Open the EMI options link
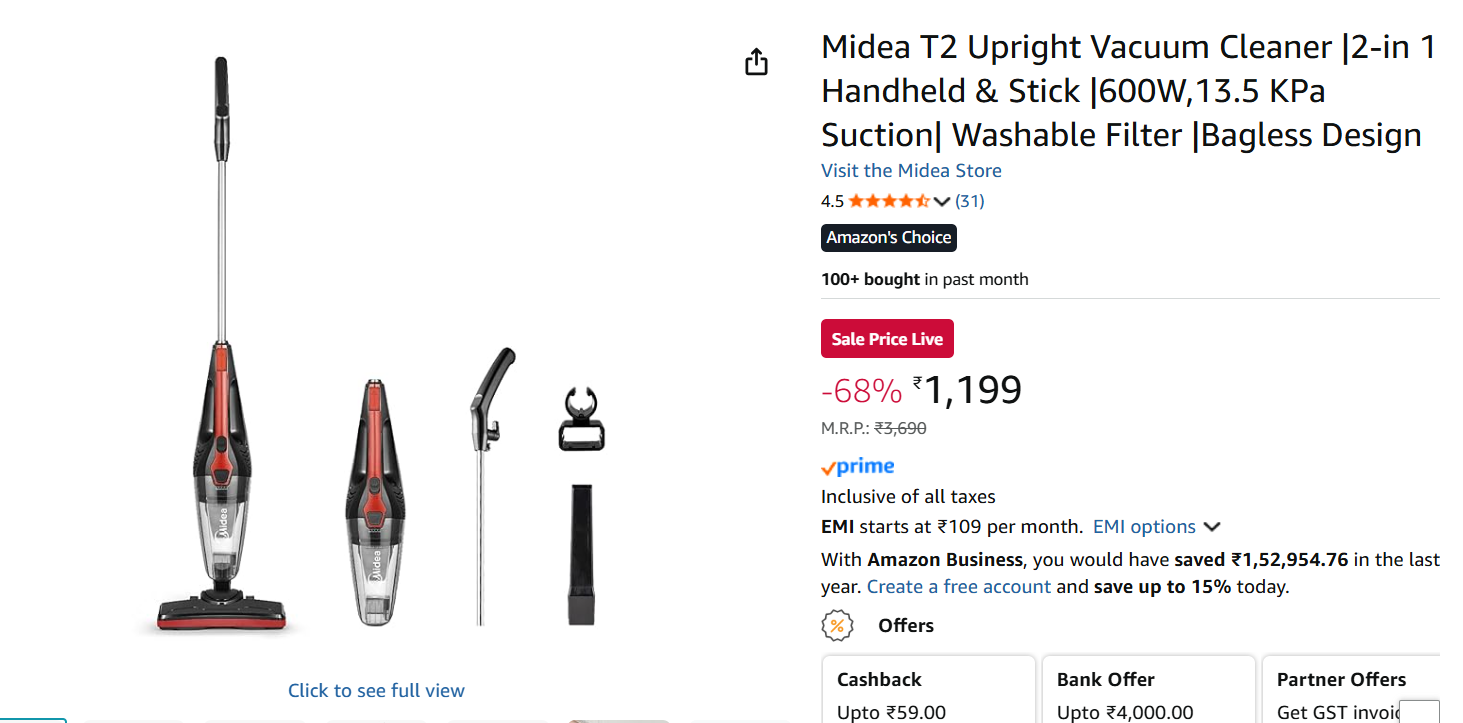1463x723 pixels. pyautogui.click(x=1144, y=527)
